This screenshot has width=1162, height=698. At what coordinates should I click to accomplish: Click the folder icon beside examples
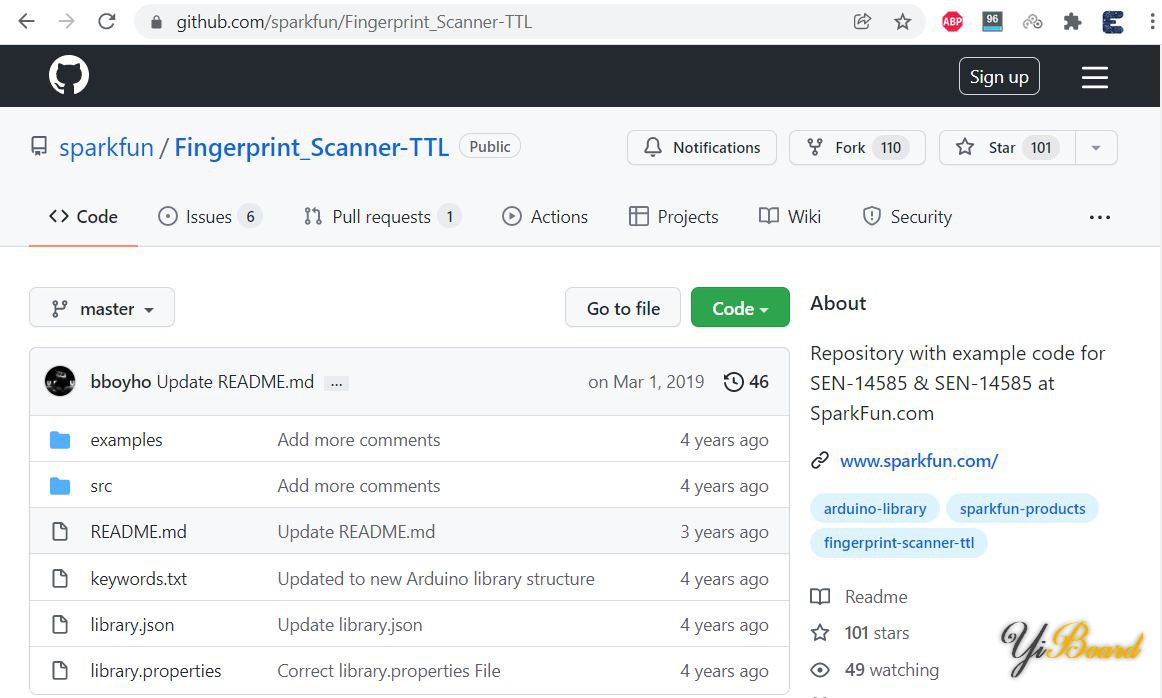tap(60, 440)
